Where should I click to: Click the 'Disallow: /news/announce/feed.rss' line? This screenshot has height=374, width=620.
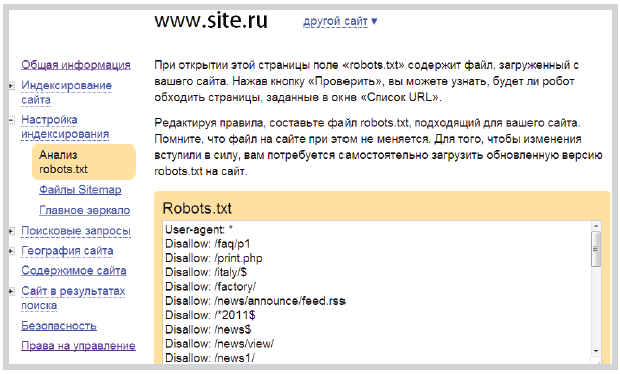point(255,301)
